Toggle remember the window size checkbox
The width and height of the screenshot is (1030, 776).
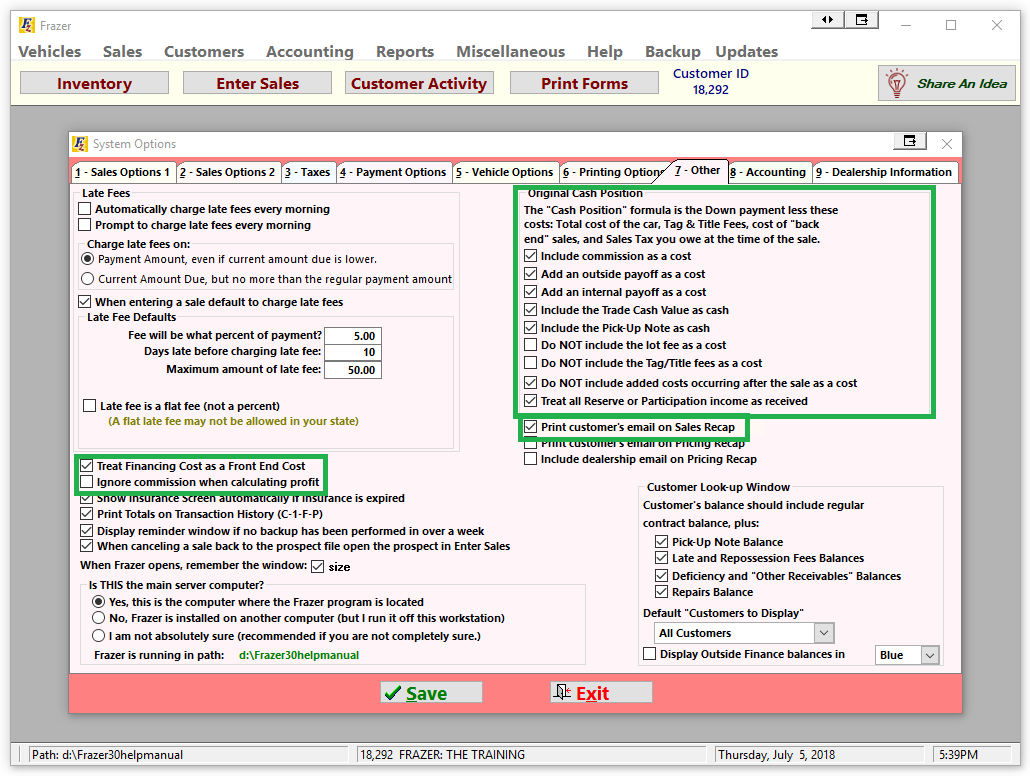[x=318, y=566]
